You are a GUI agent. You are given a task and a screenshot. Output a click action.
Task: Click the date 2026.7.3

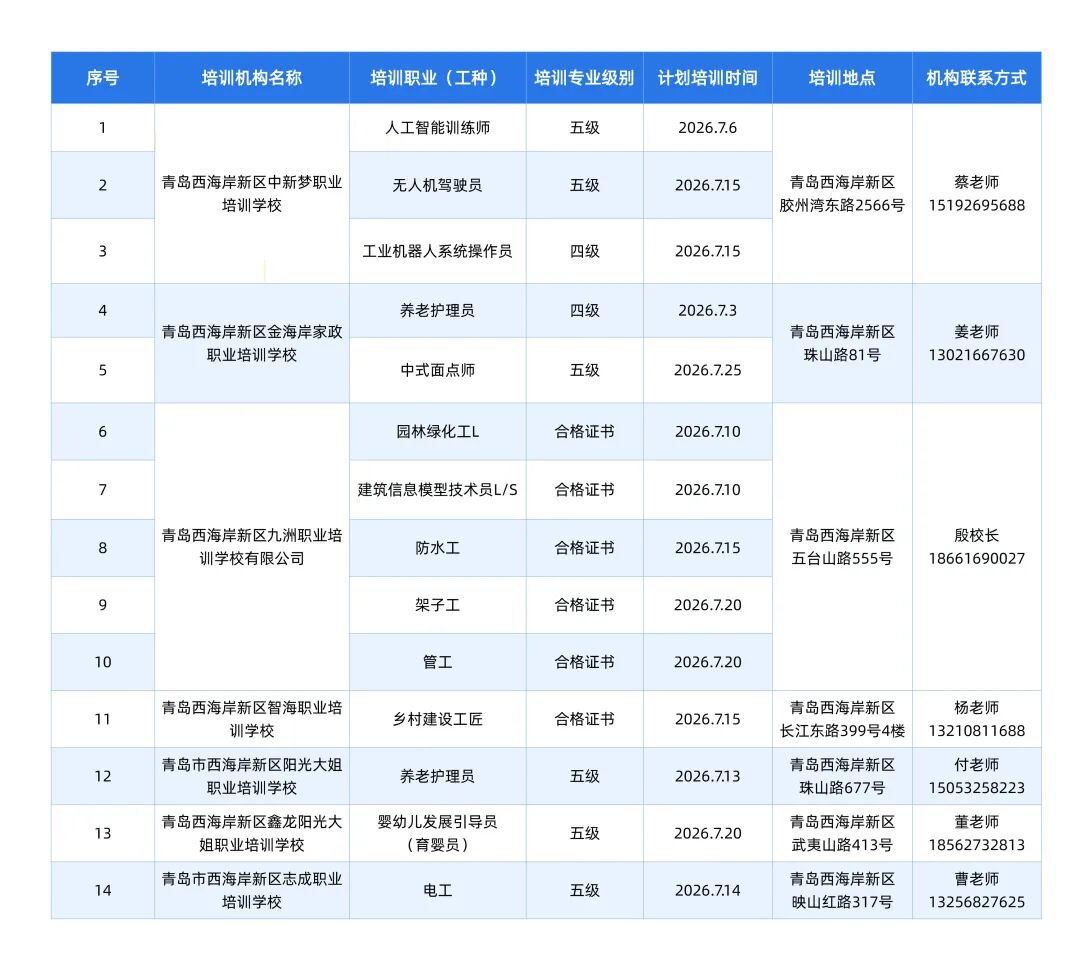click(x=707, y=311)
